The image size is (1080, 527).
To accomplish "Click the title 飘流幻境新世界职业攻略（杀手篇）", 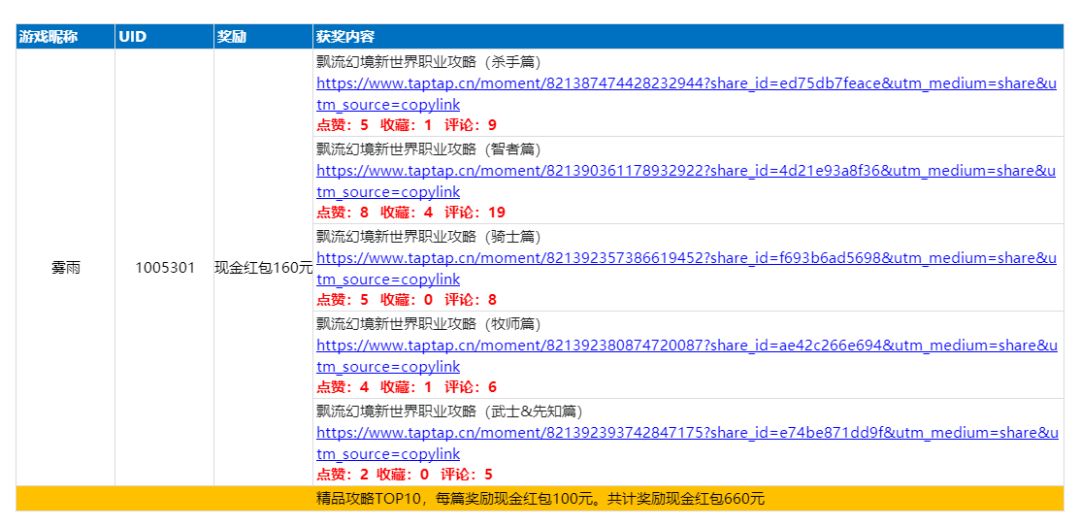I will coord(428,62).
